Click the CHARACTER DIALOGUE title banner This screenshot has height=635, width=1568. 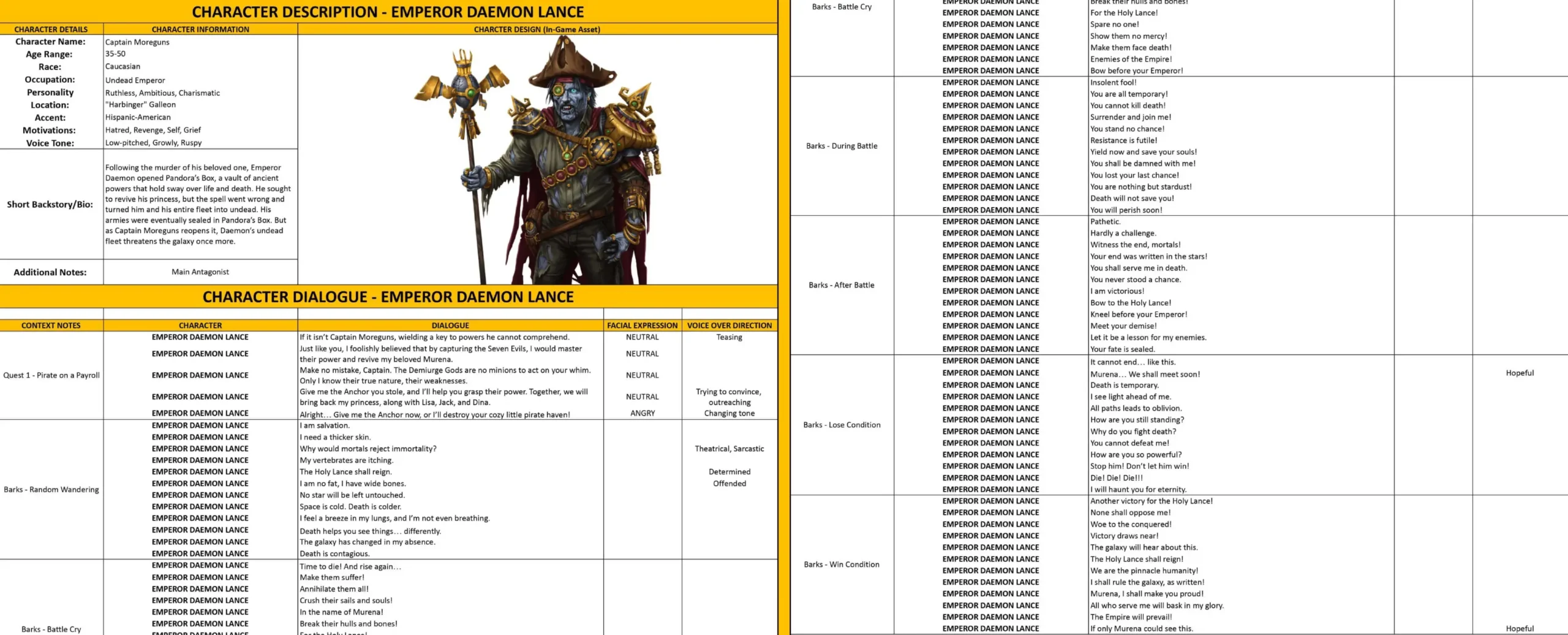388,297
